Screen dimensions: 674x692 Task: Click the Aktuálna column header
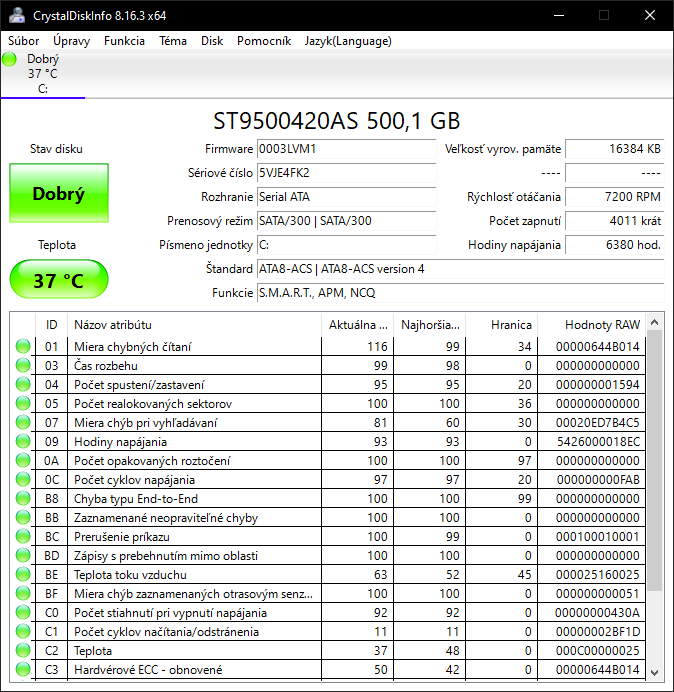point(358,325)
